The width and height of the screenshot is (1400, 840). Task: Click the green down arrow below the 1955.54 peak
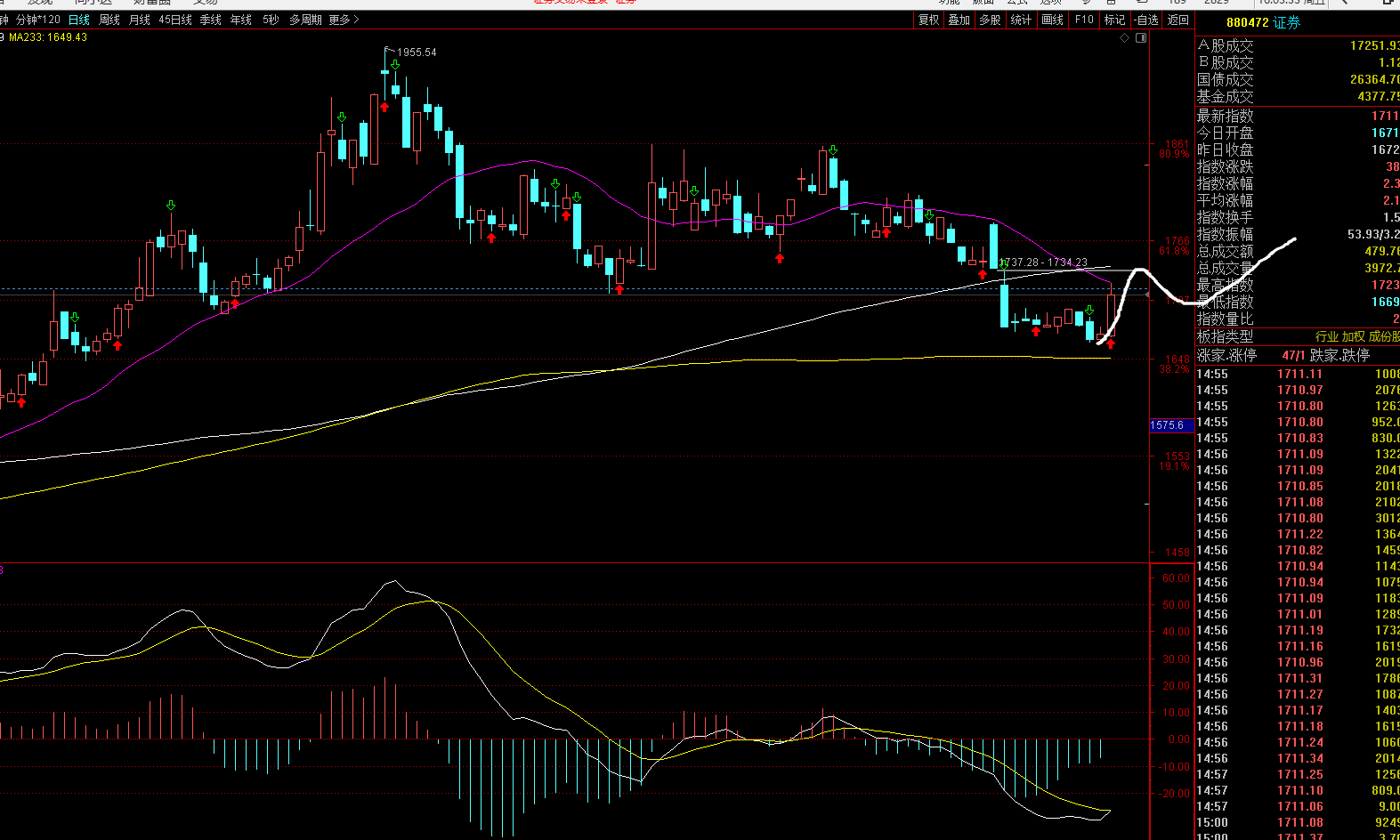(394, 65)
